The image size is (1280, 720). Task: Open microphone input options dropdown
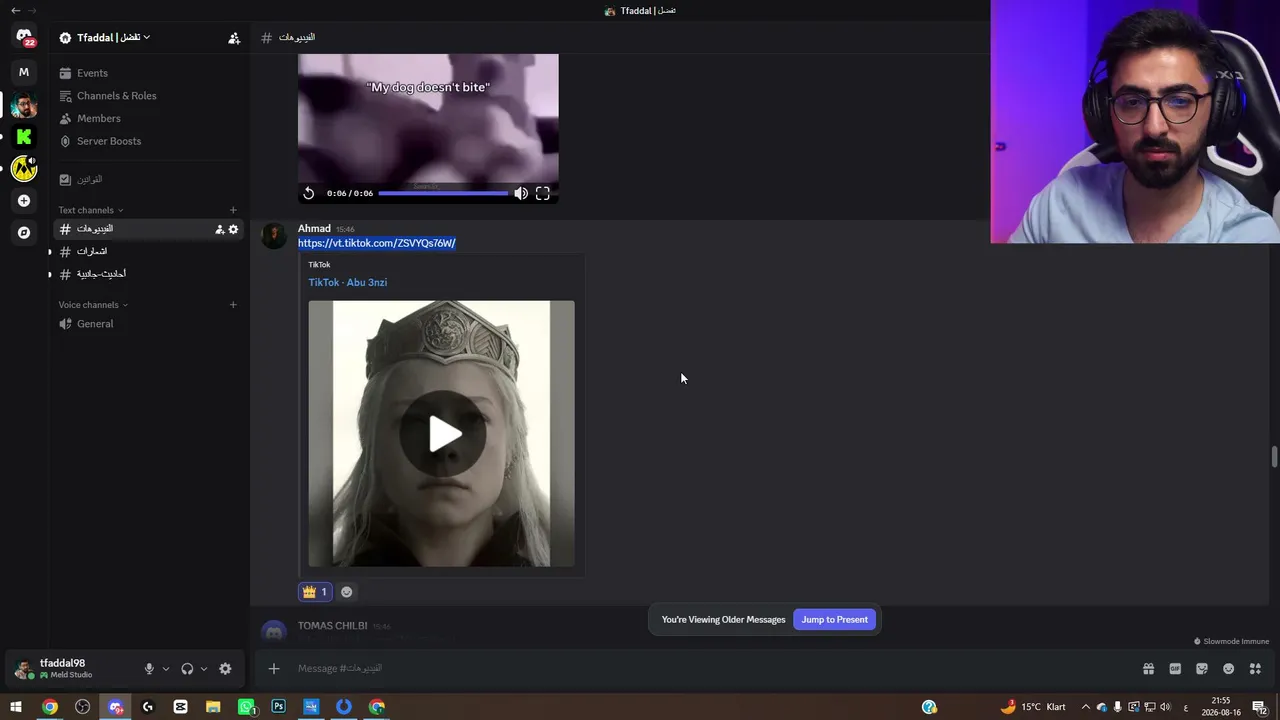click(x=166, y=669)
